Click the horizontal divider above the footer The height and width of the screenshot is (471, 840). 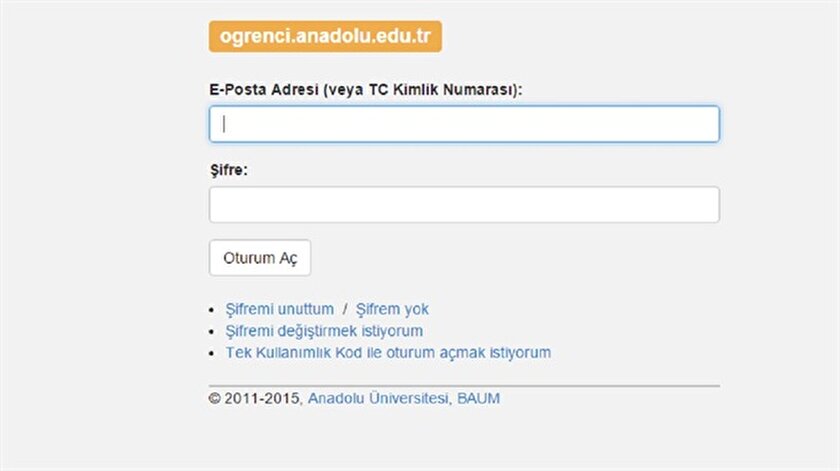coord(464,385)
